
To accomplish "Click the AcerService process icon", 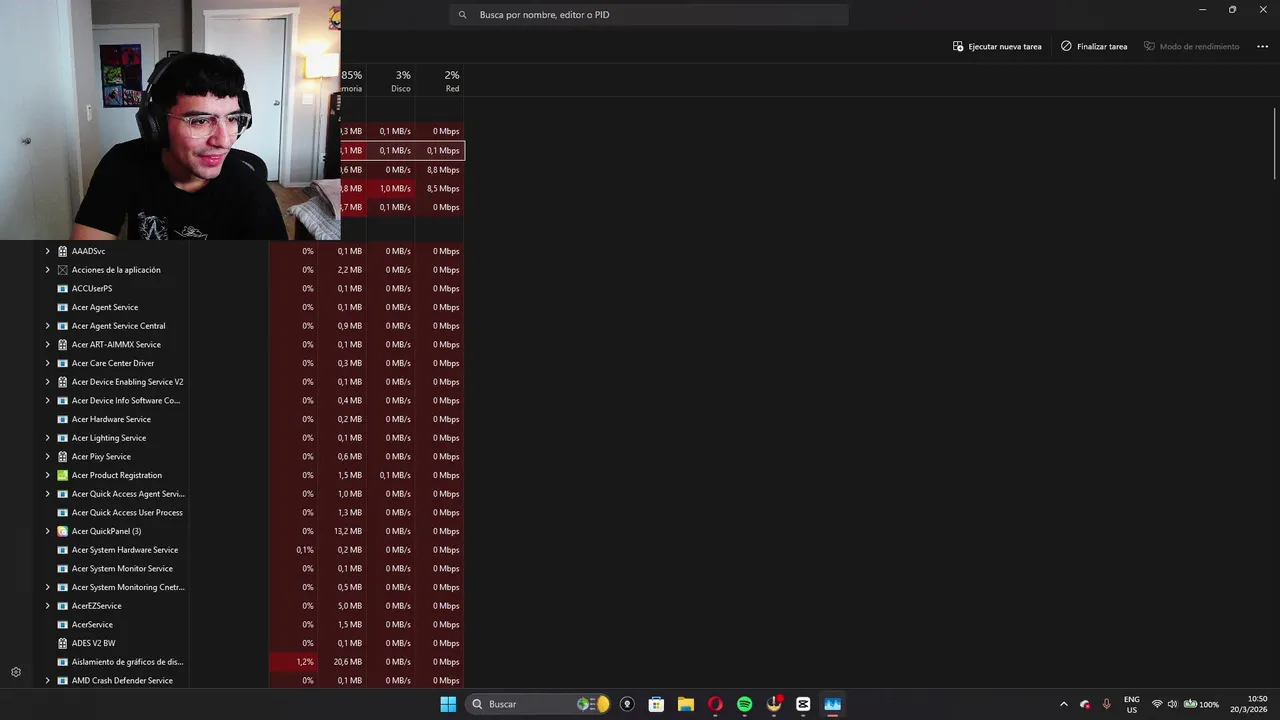I will pyautogui.click(x=63, y=625).
